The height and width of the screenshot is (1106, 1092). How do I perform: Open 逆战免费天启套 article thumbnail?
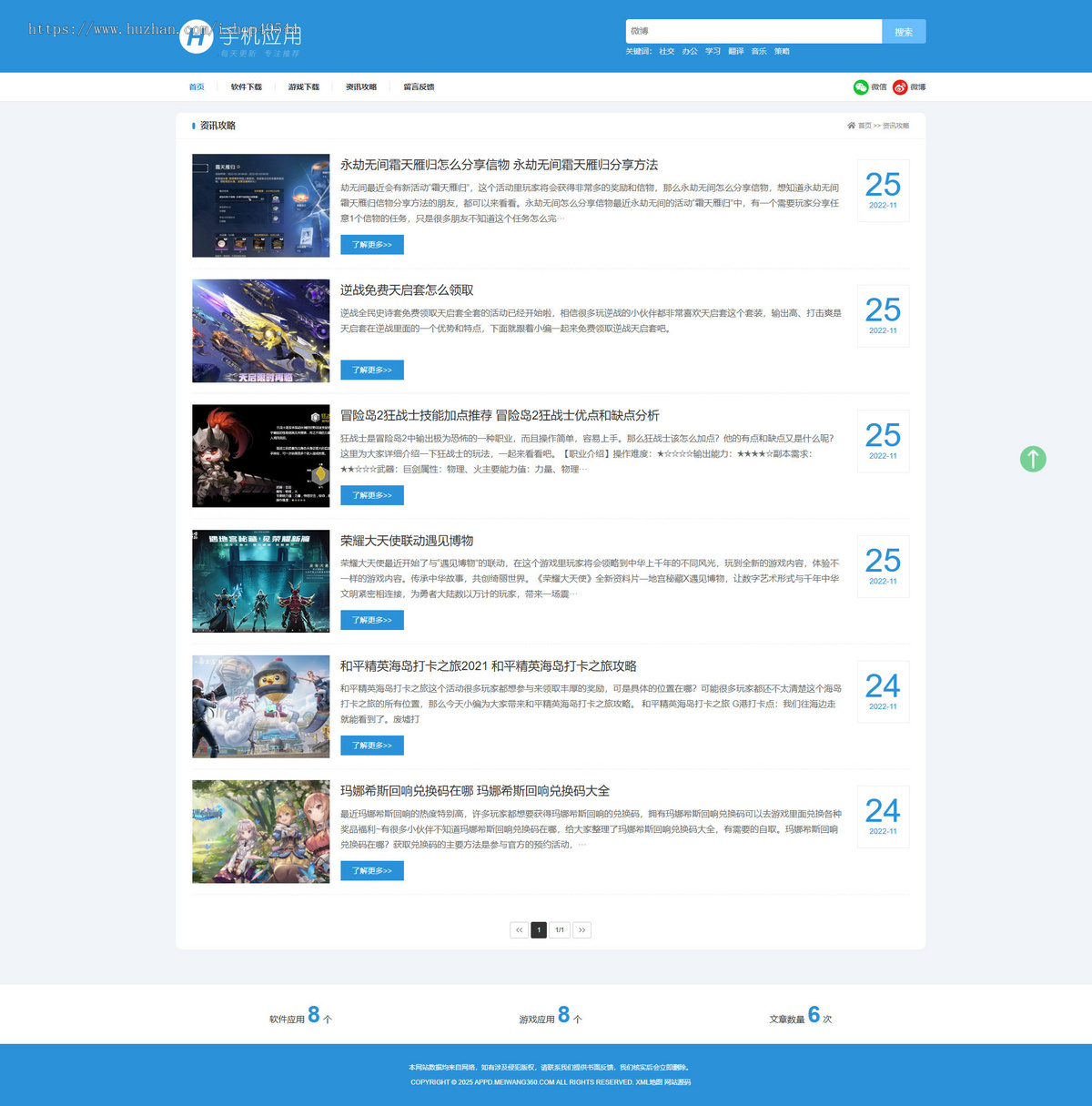(x=261, y=331)
